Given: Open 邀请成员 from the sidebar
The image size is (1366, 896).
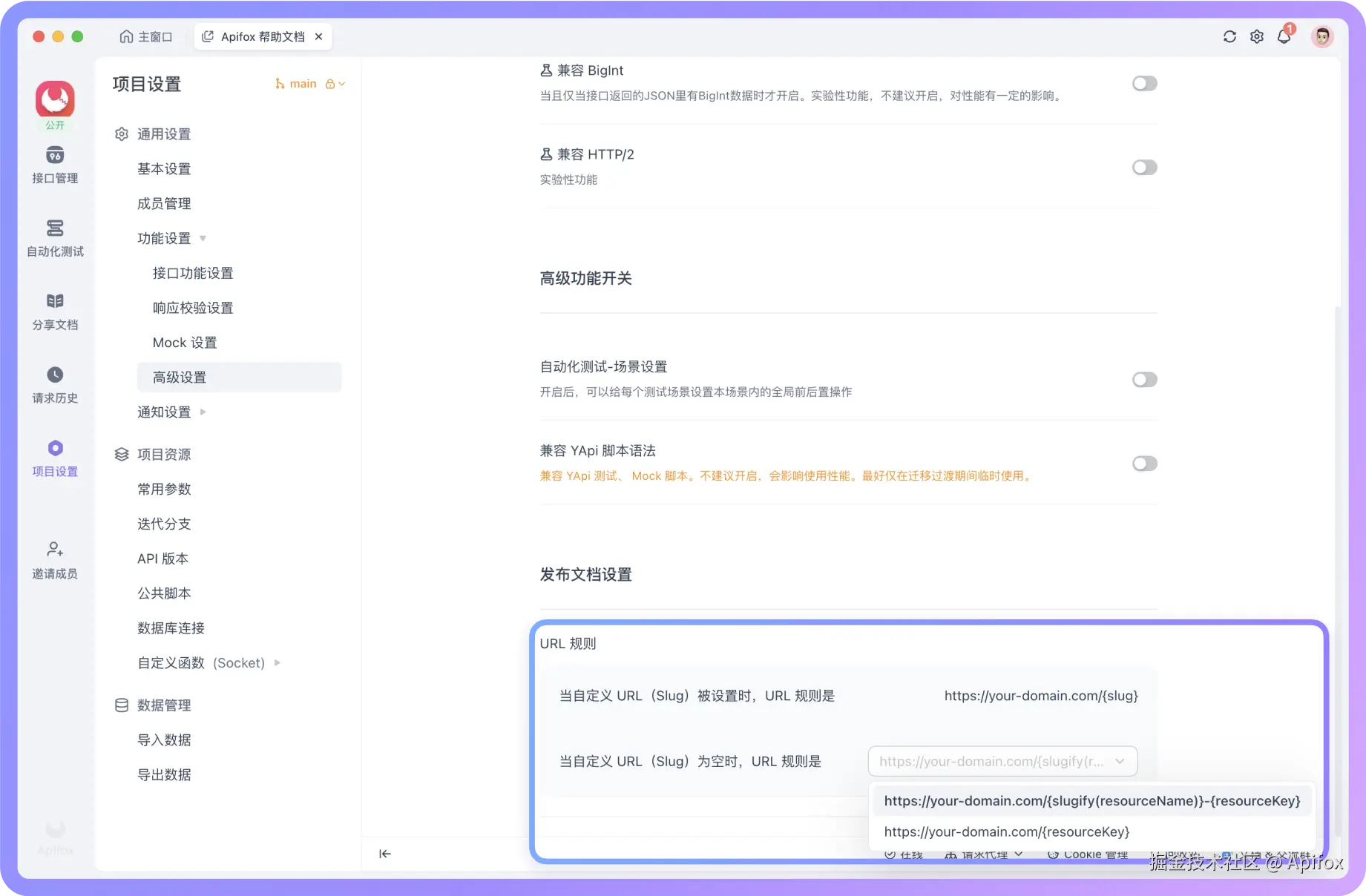Looking at the screenshot, I should (54, 559).
